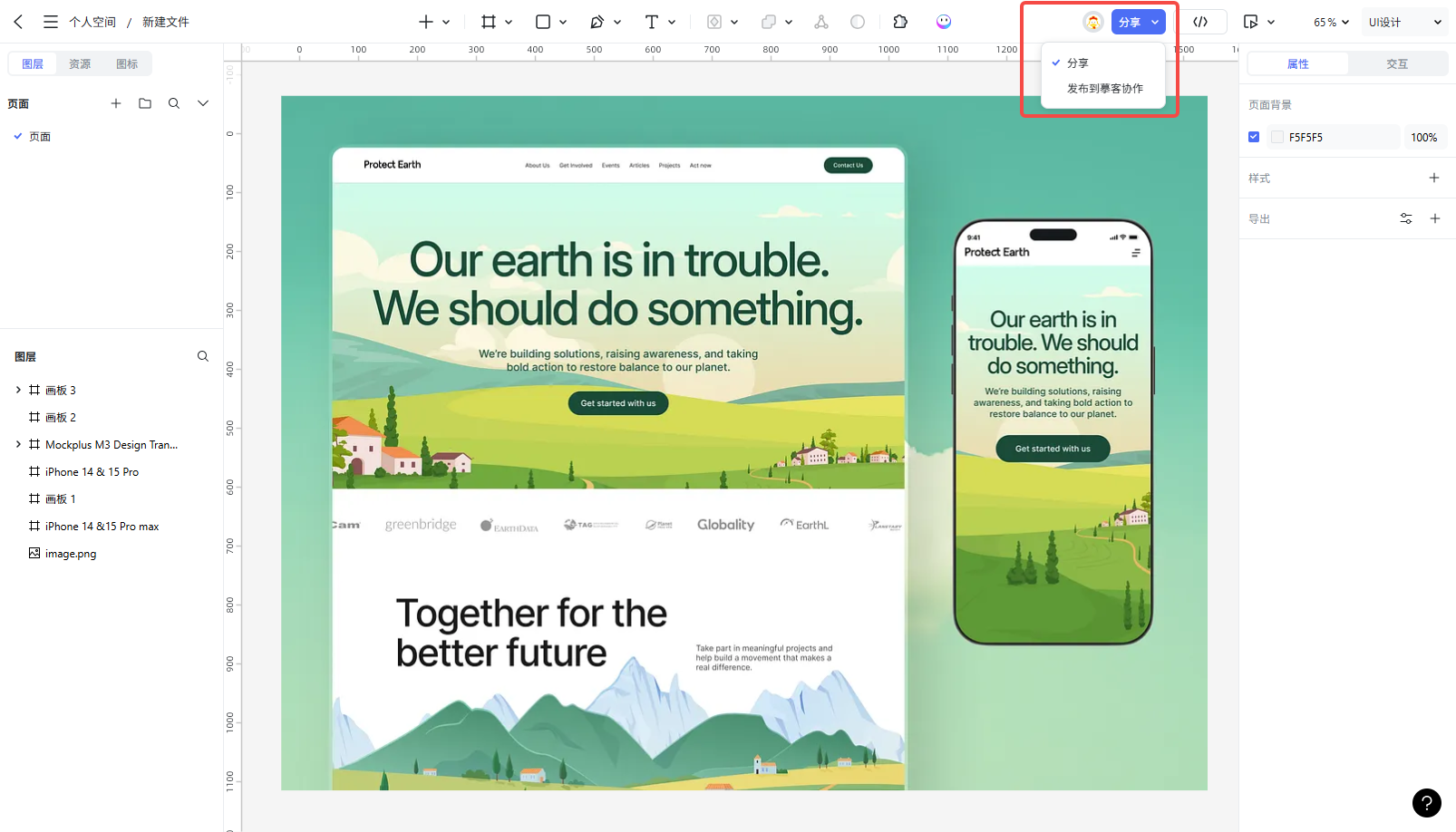The image size is (1456, 832).
Task: Select the Artboard frame tool
Action: click(x=489, y=22)
